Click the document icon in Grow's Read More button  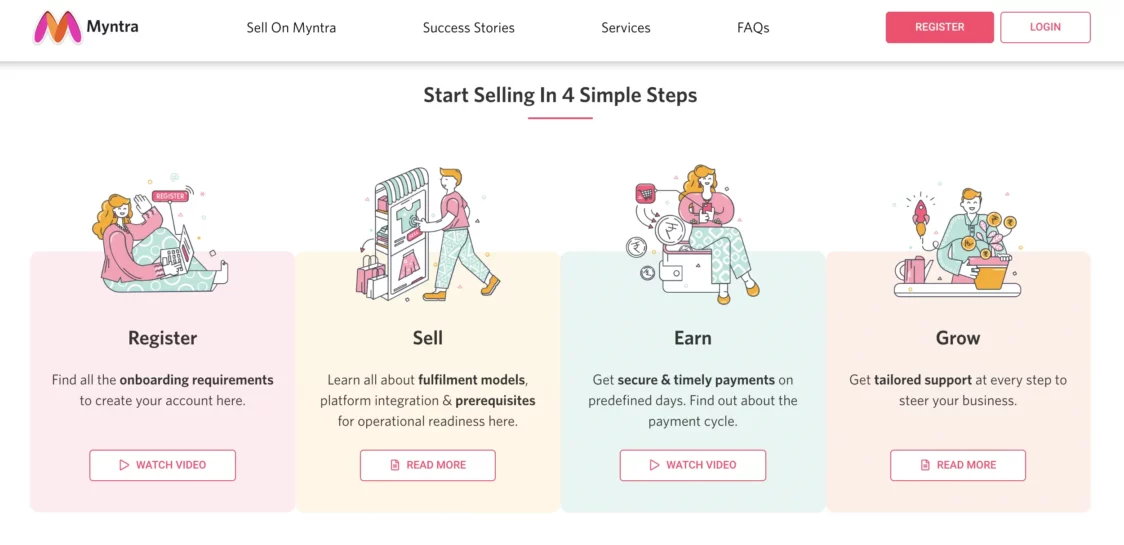(925, 465)
